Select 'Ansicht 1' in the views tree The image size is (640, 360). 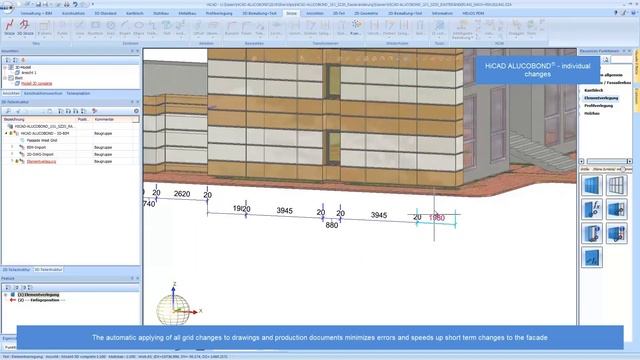coord(29,73)
